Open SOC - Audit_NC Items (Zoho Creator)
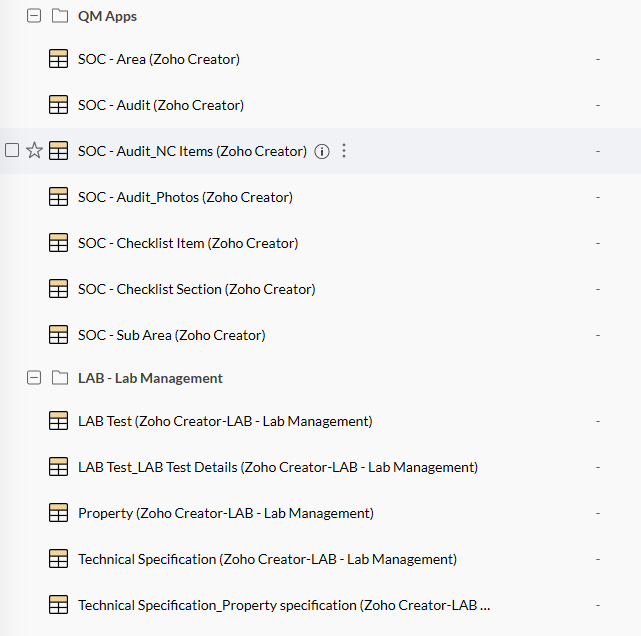This screenshot has height=636, width=641. click(192, 151)
